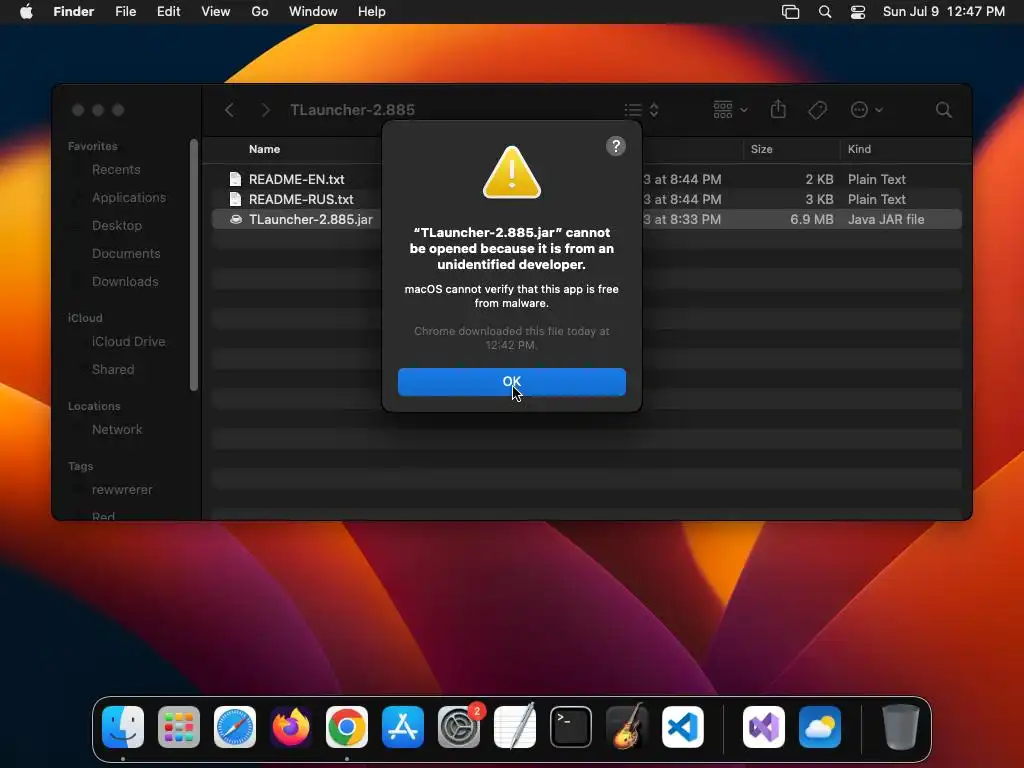Screen dimensions: 1024x768
Task: Open Spotlight search in menu bar
Action: [x=825, y=12]
